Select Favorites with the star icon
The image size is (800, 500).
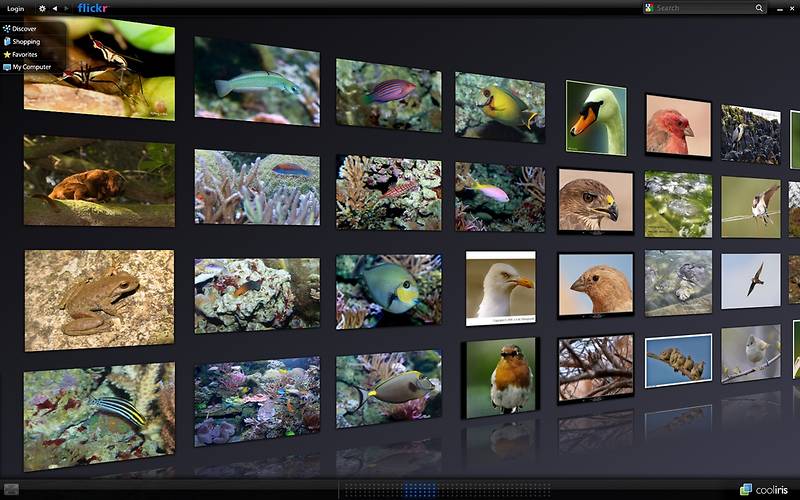(x=26, y=55)
